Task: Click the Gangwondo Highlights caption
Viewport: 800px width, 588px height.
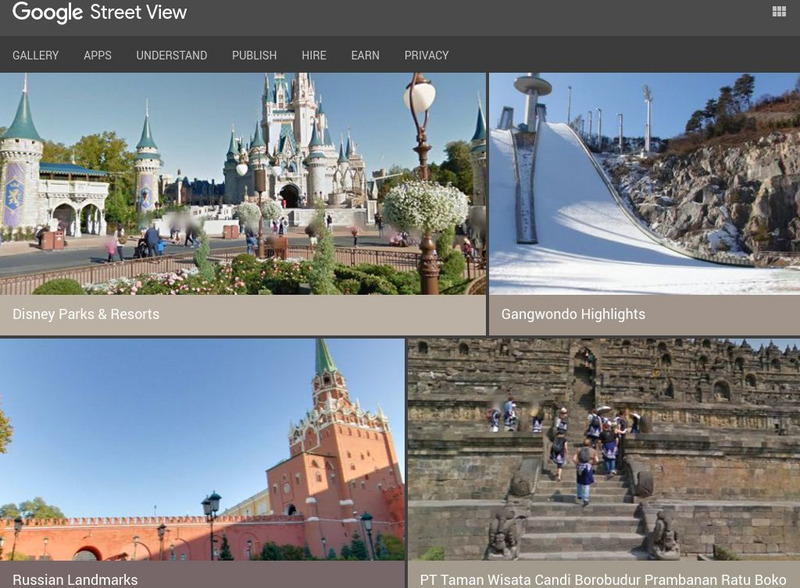Action: tap(573, 314)
